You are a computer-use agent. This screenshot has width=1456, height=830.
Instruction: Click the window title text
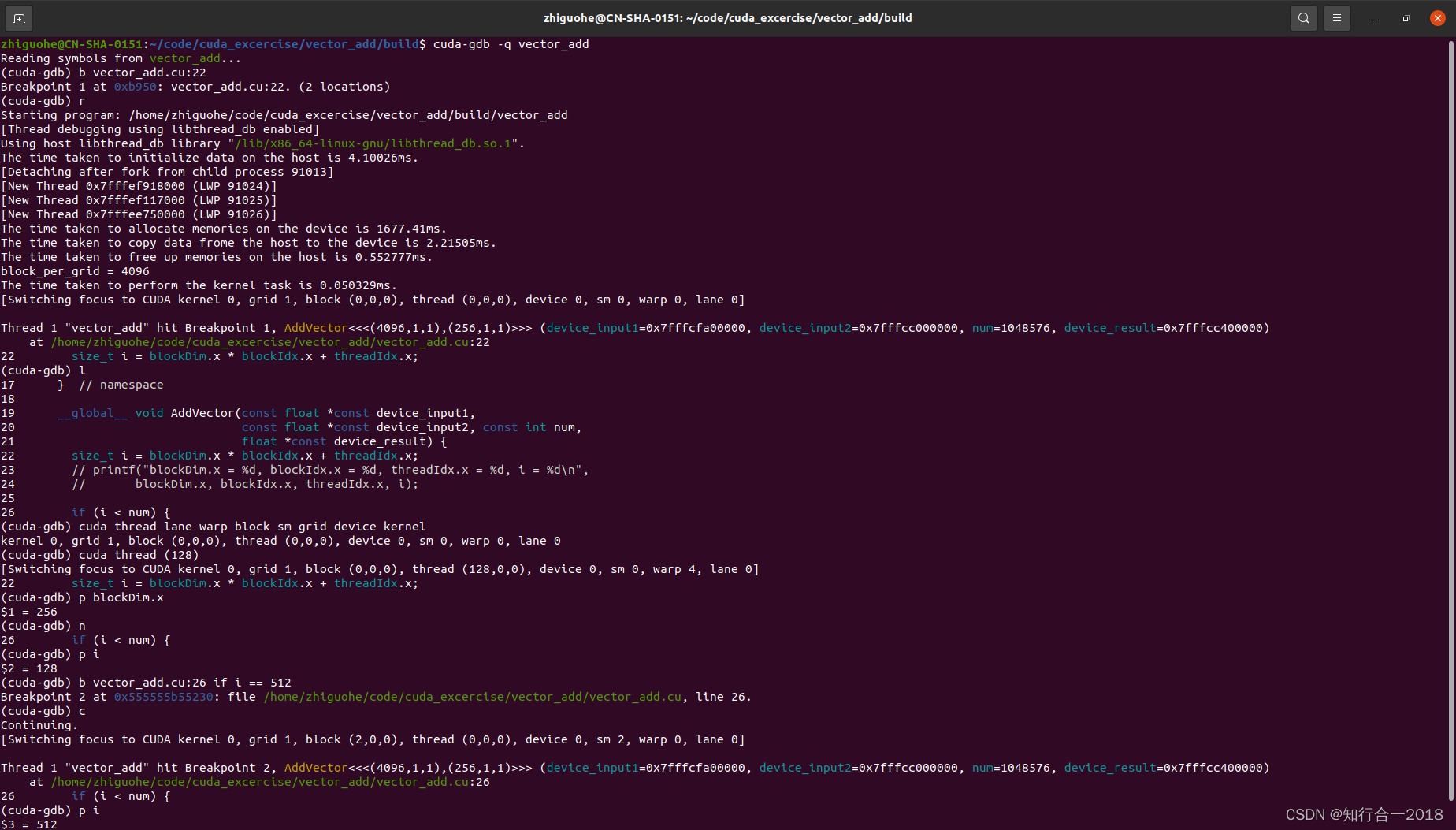point(728,18)
